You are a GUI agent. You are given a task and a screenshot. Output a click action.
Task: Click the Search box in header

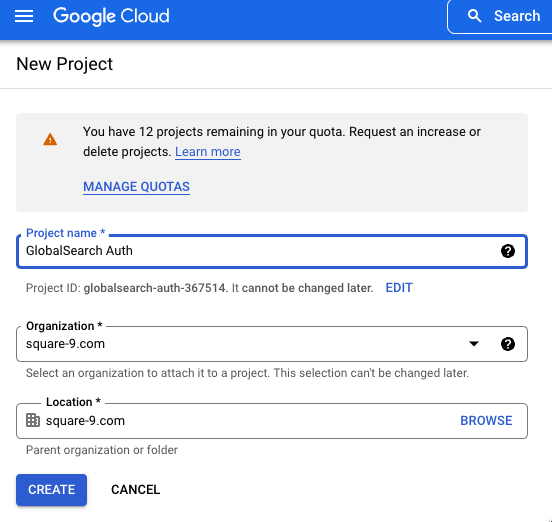pos(500,17)
